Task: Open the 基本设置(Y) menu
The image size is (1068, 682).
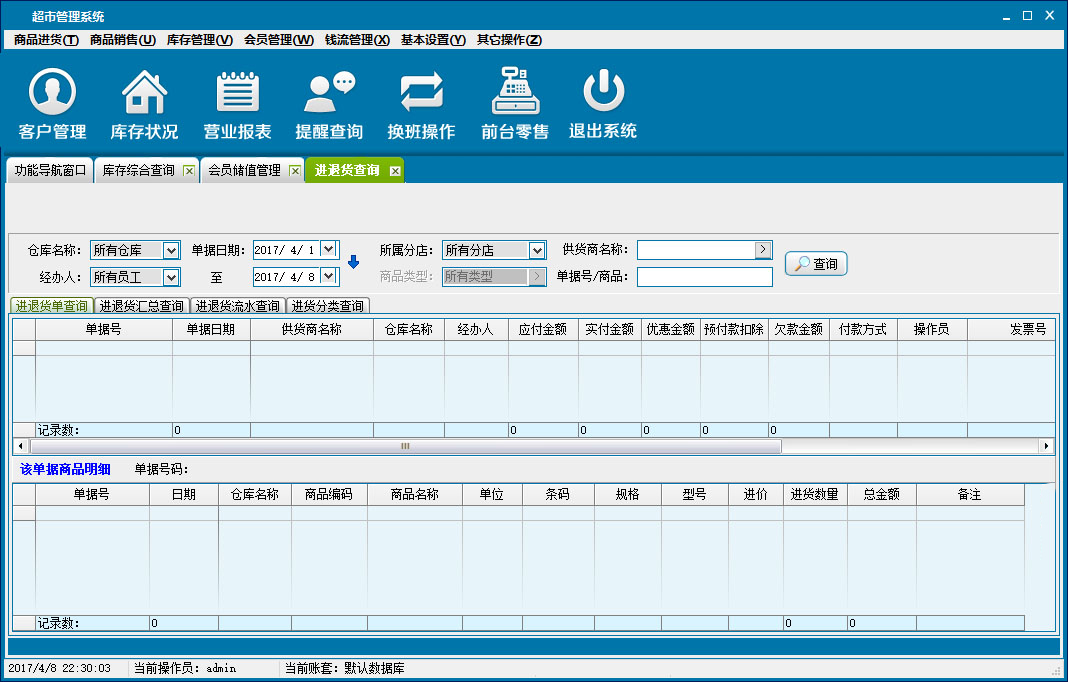Action: [x=433, y=40]
